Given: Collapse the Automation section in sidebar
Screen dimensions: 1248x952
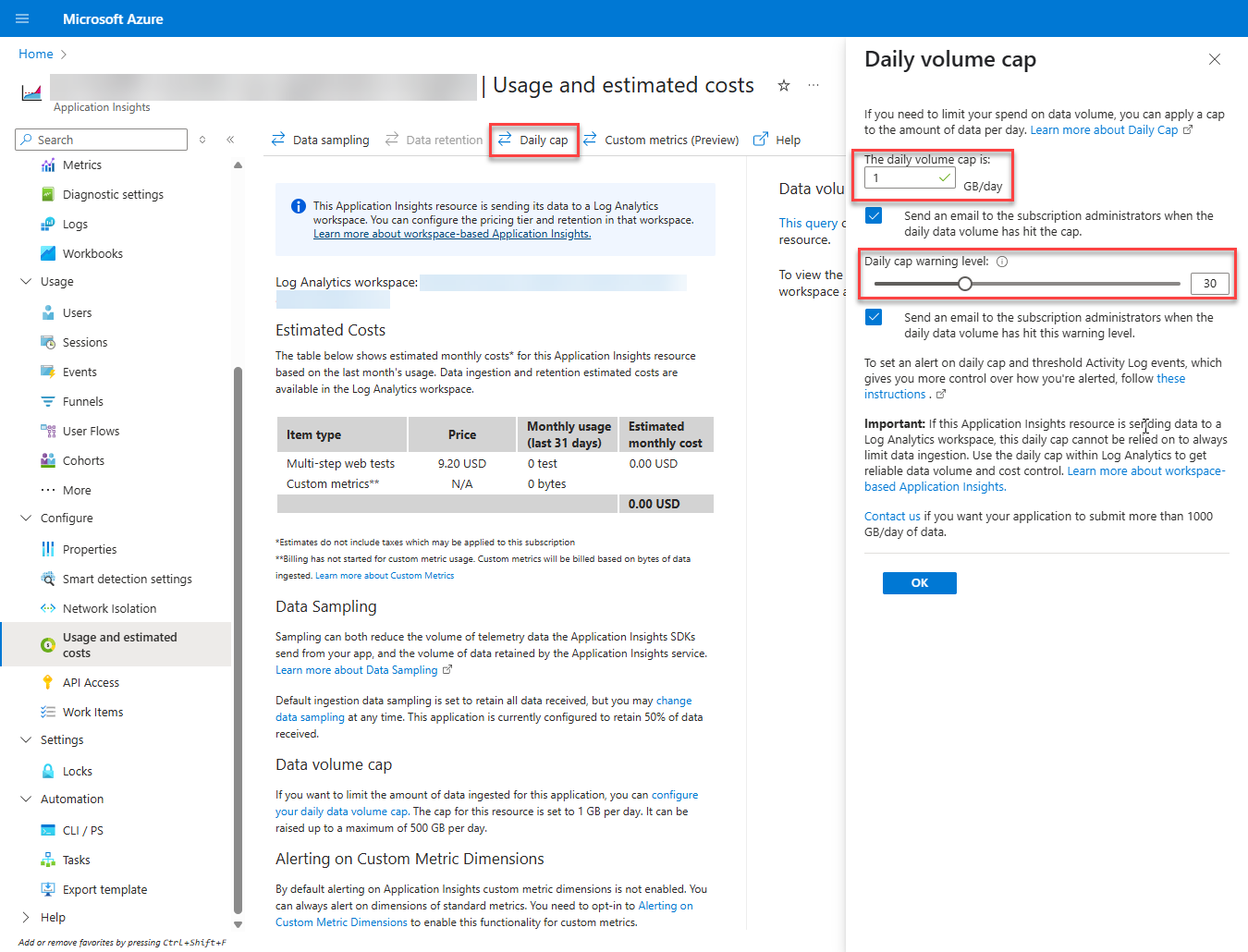Looking at the screenshot, I should pos(26,799).
